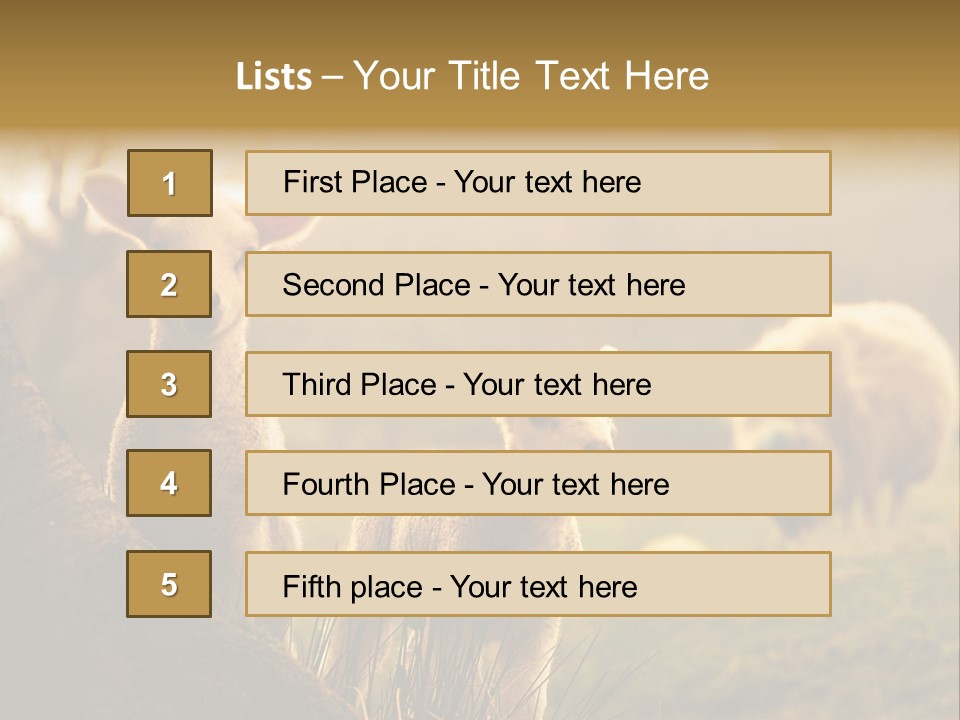Click the number 5 box

click(x=169, y=584)
